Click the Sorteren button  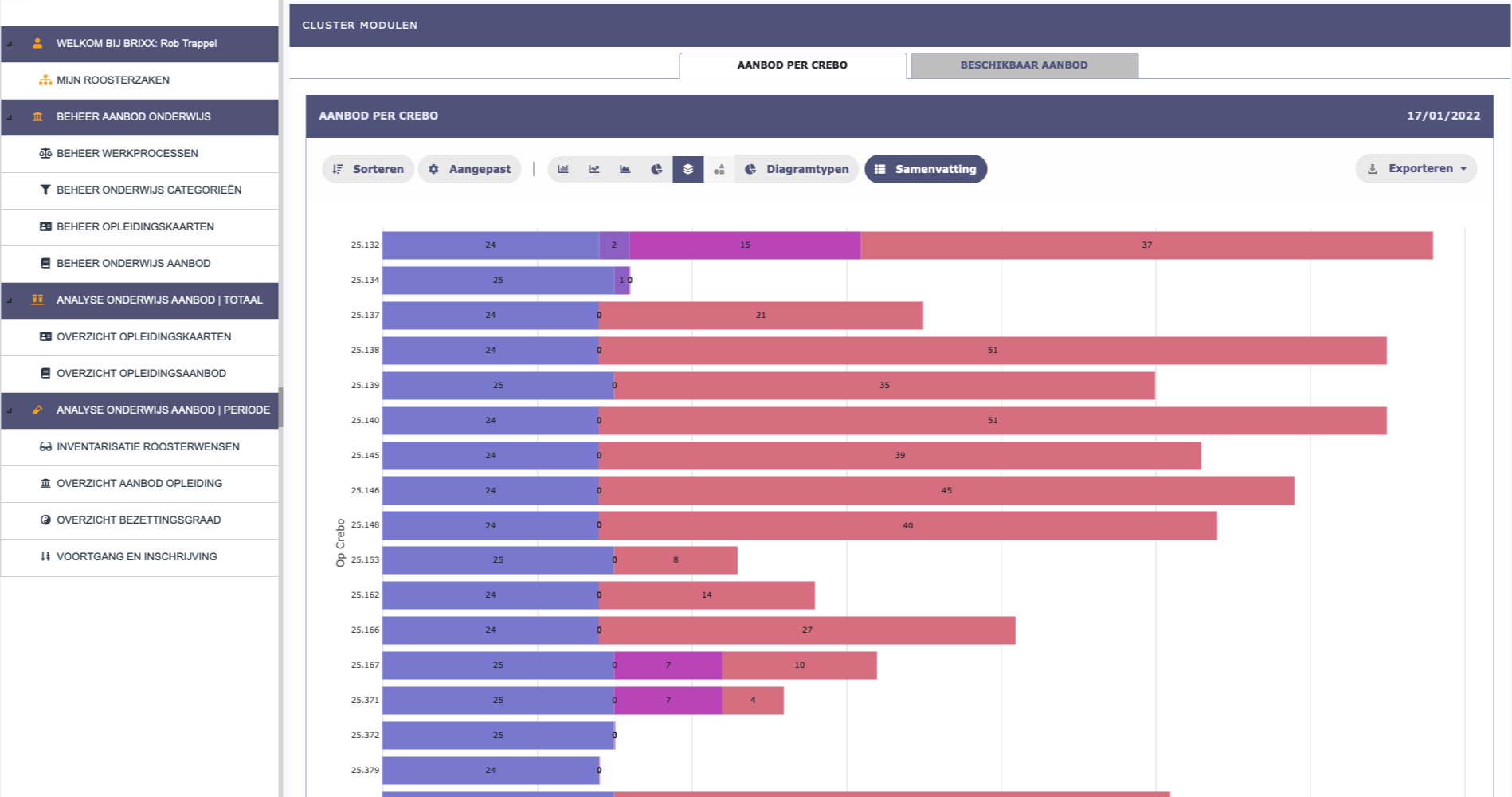click(x=368, y=169)
